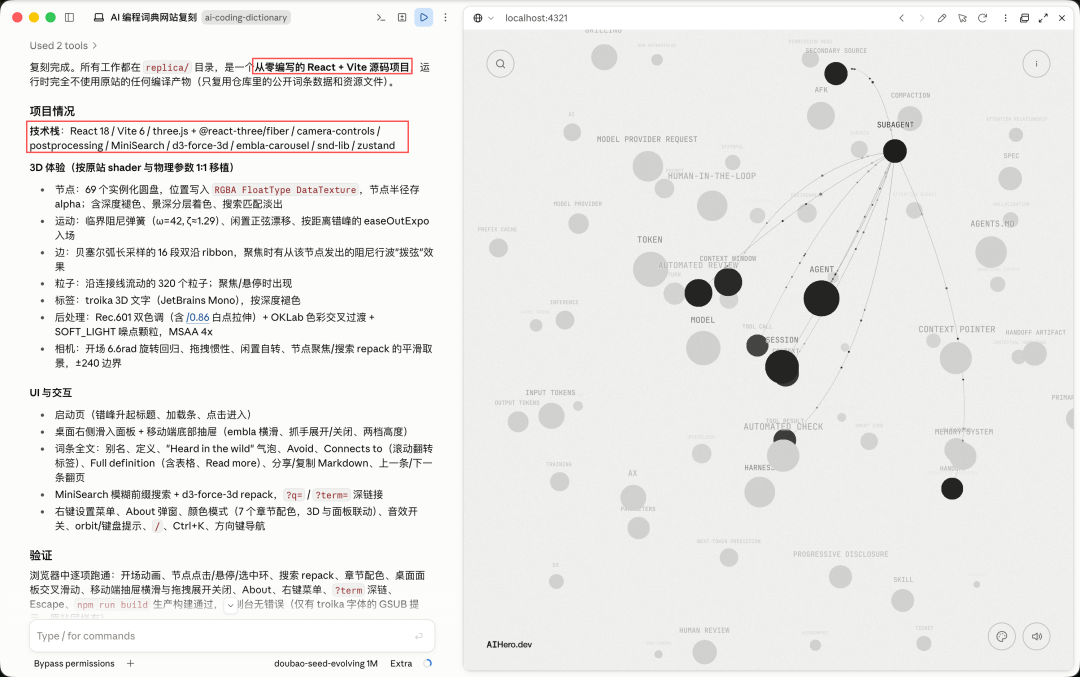
Task: Click the pencil edit icon in preview
Action: (942, 18)
